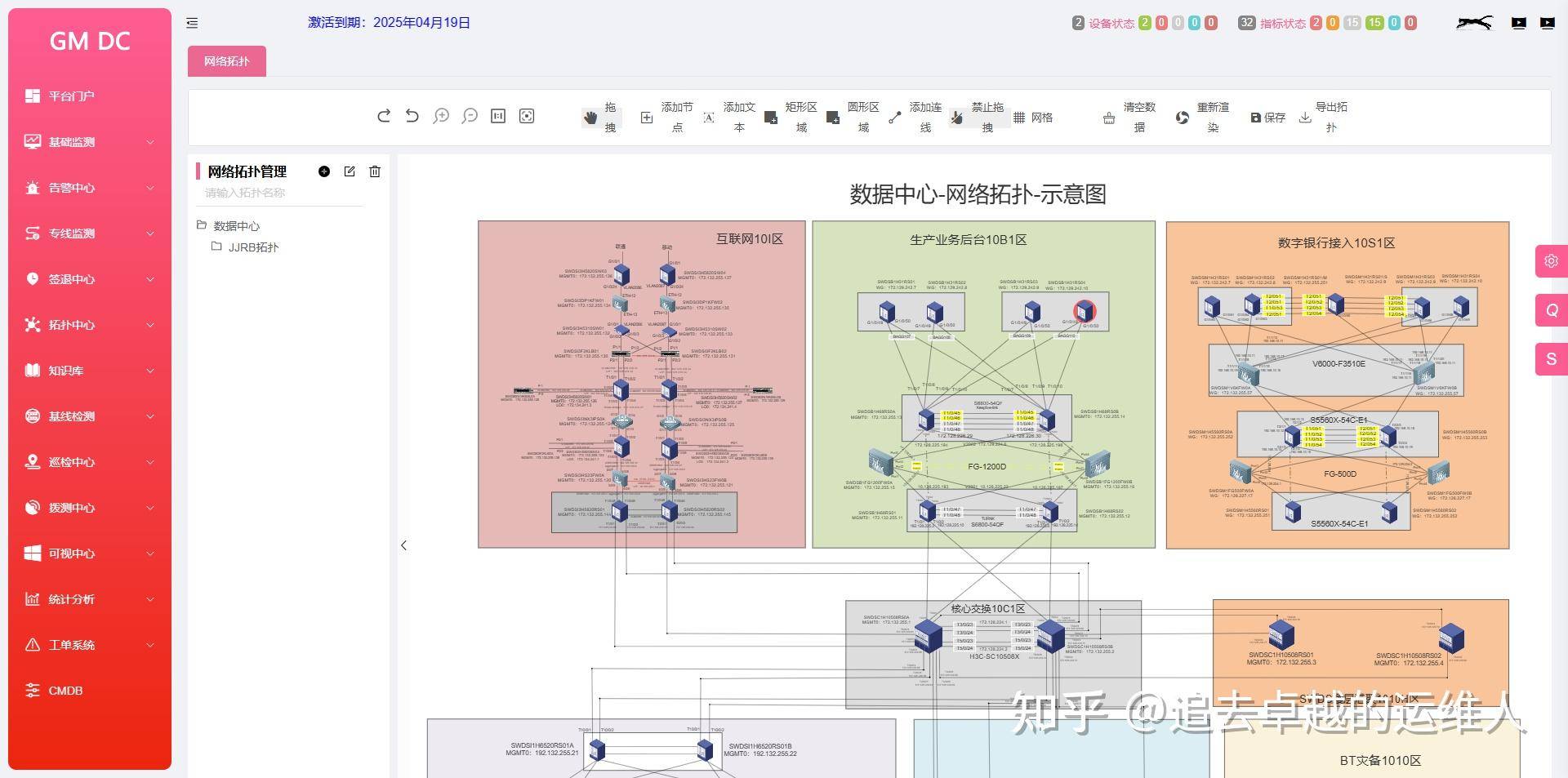This screenshot has height=778, width=1568.
Task: Click the 设备状态 label
Action: click(1111, 24)
